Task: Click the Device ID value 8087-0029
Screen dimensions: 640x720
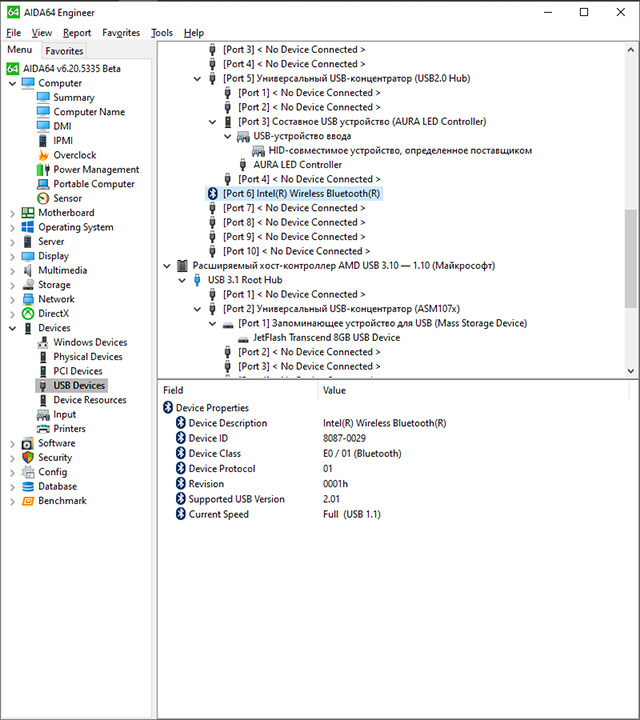Action: coord(344,439)
